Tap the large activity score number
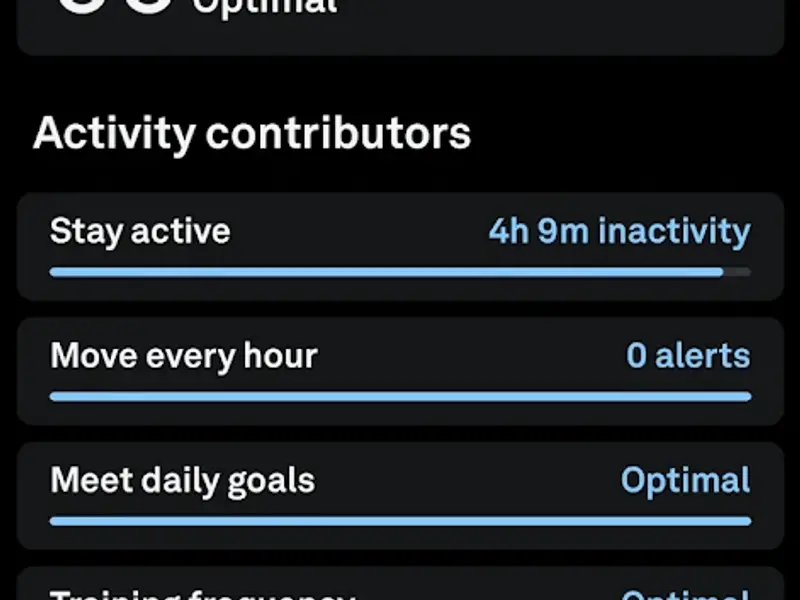 (x=115, y=8)
